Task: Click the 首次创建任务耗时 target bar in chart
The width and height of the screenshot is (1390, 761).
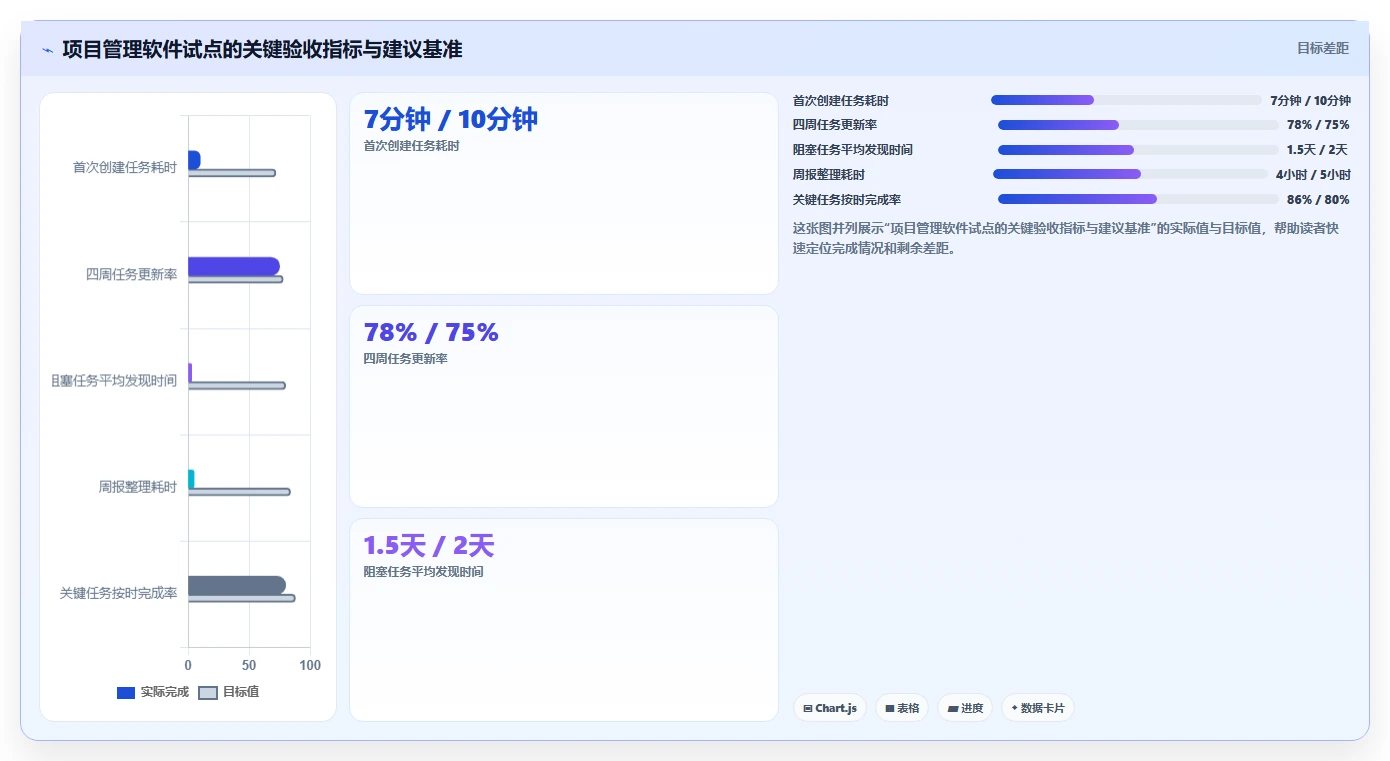Action: click(232, 173)
